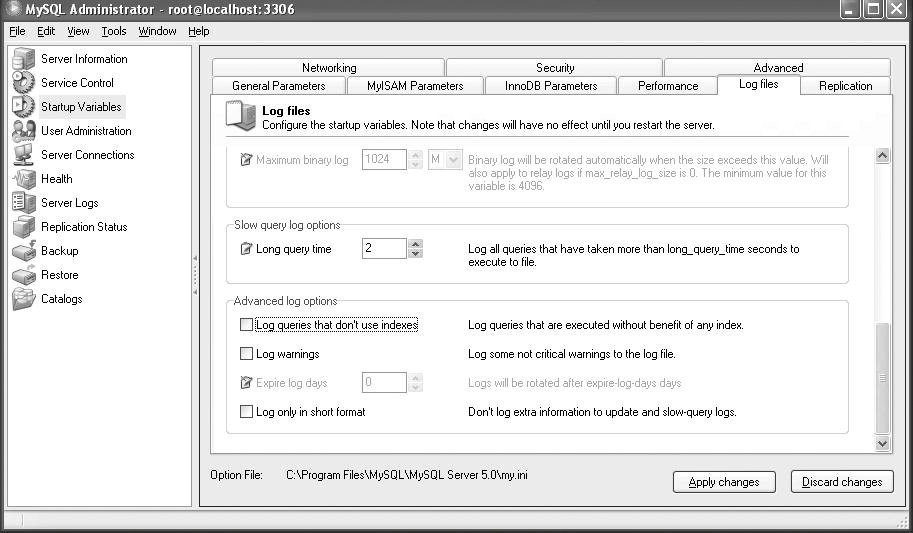
Task: Click the Log files header icon
Action: point(240,115)
